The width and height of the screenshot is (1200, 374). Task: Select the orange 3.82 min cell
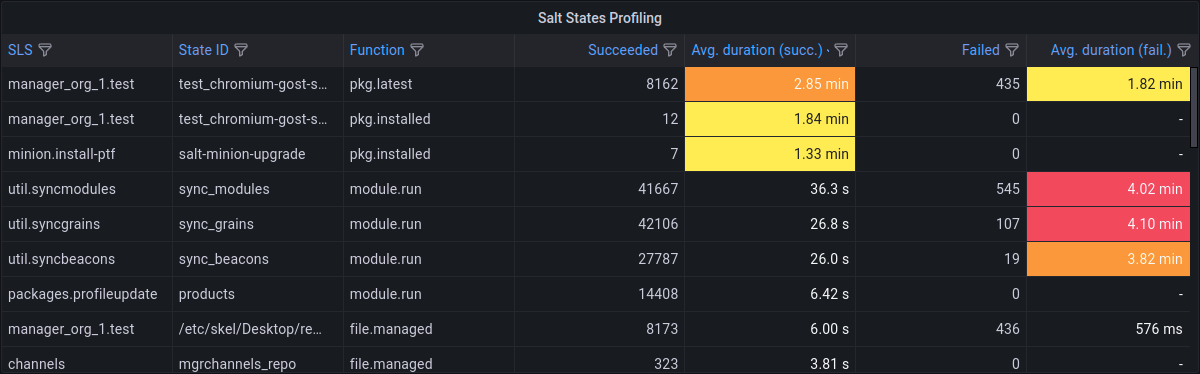pos(1107,259)
